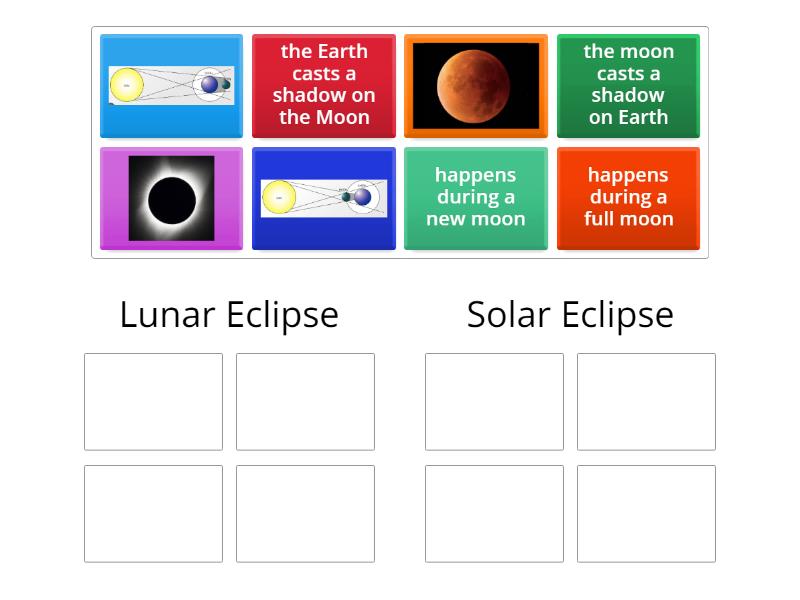Click the red blood moon photo card
The height and width of the screenshot is (600, 800).
coord(476,86)
